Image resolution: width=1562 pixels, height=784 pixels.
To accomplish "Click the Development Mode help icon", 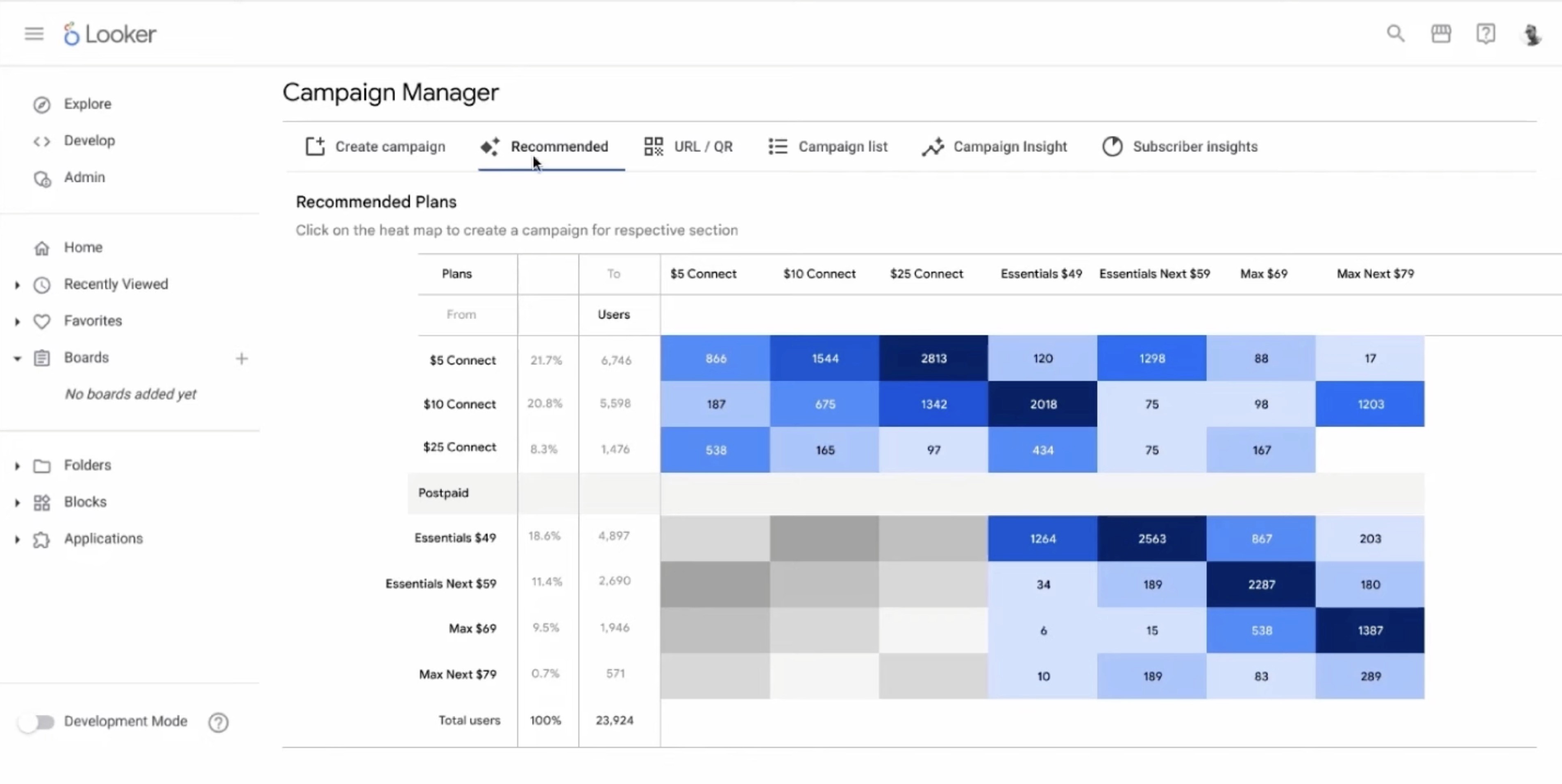I will tap(218, 722).
